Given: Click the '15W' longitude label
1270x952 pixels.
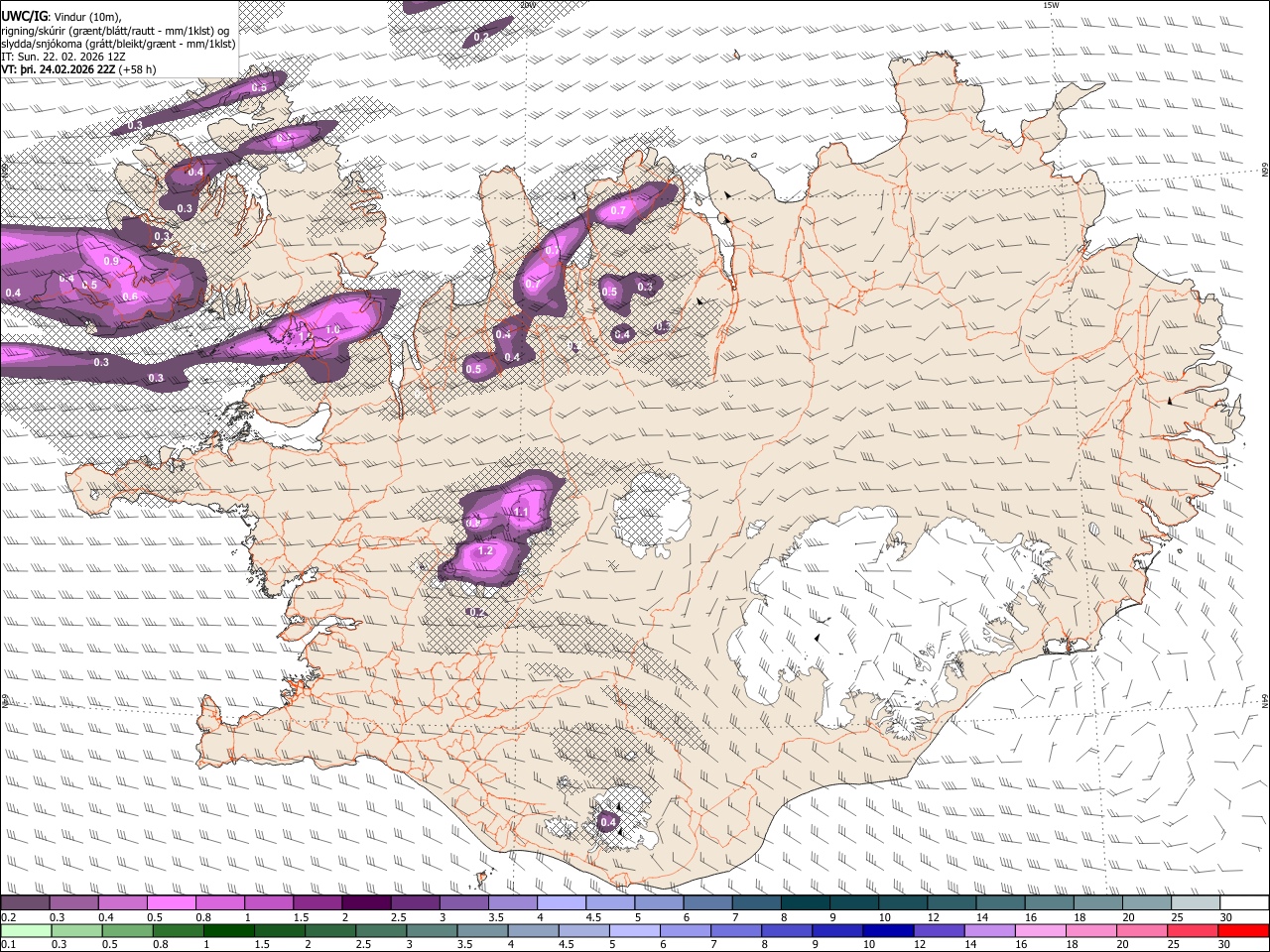Looking at the screenshot, I should [x=1051, y=5].
